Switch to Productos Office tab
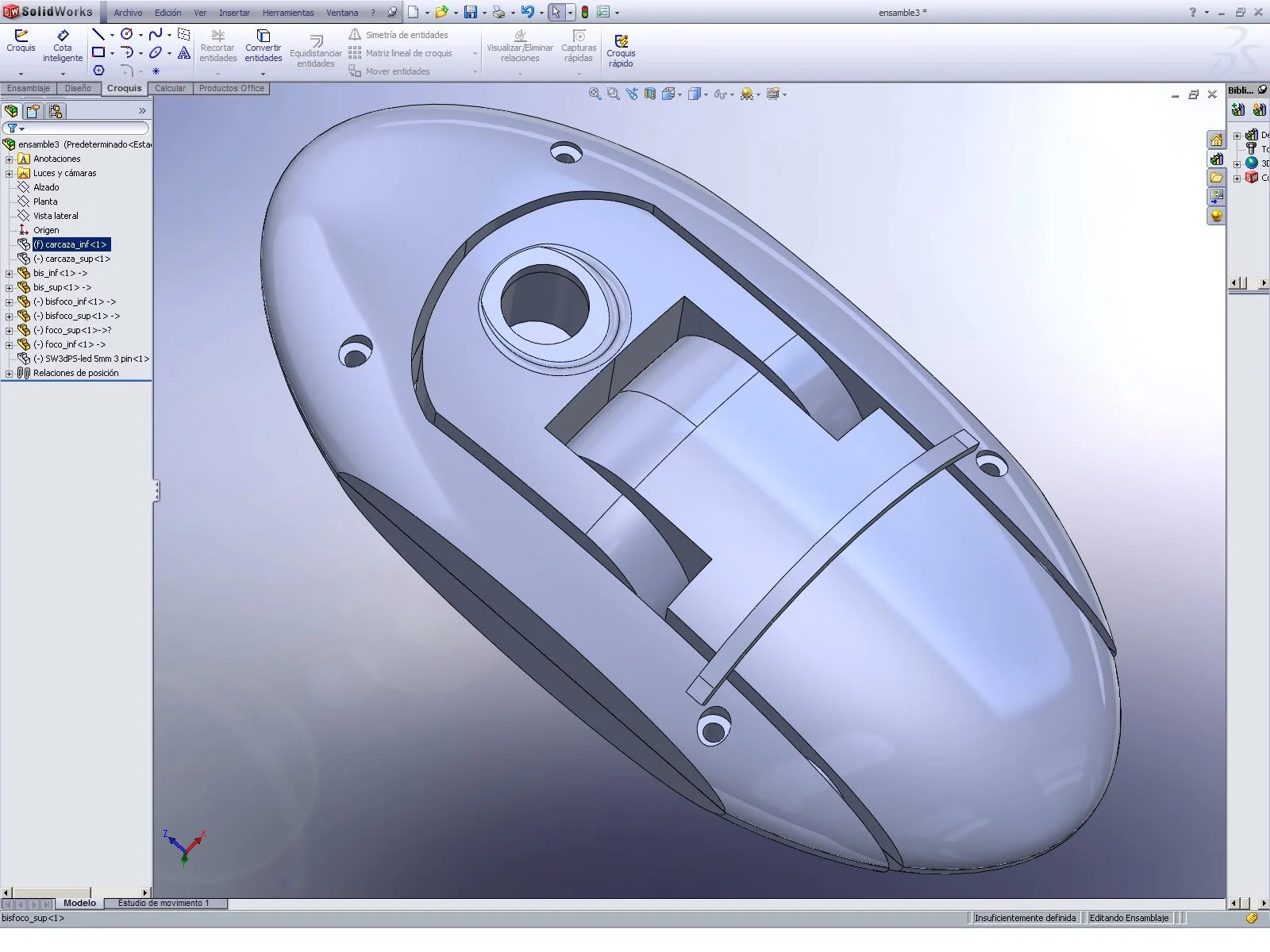 point(231,88)
